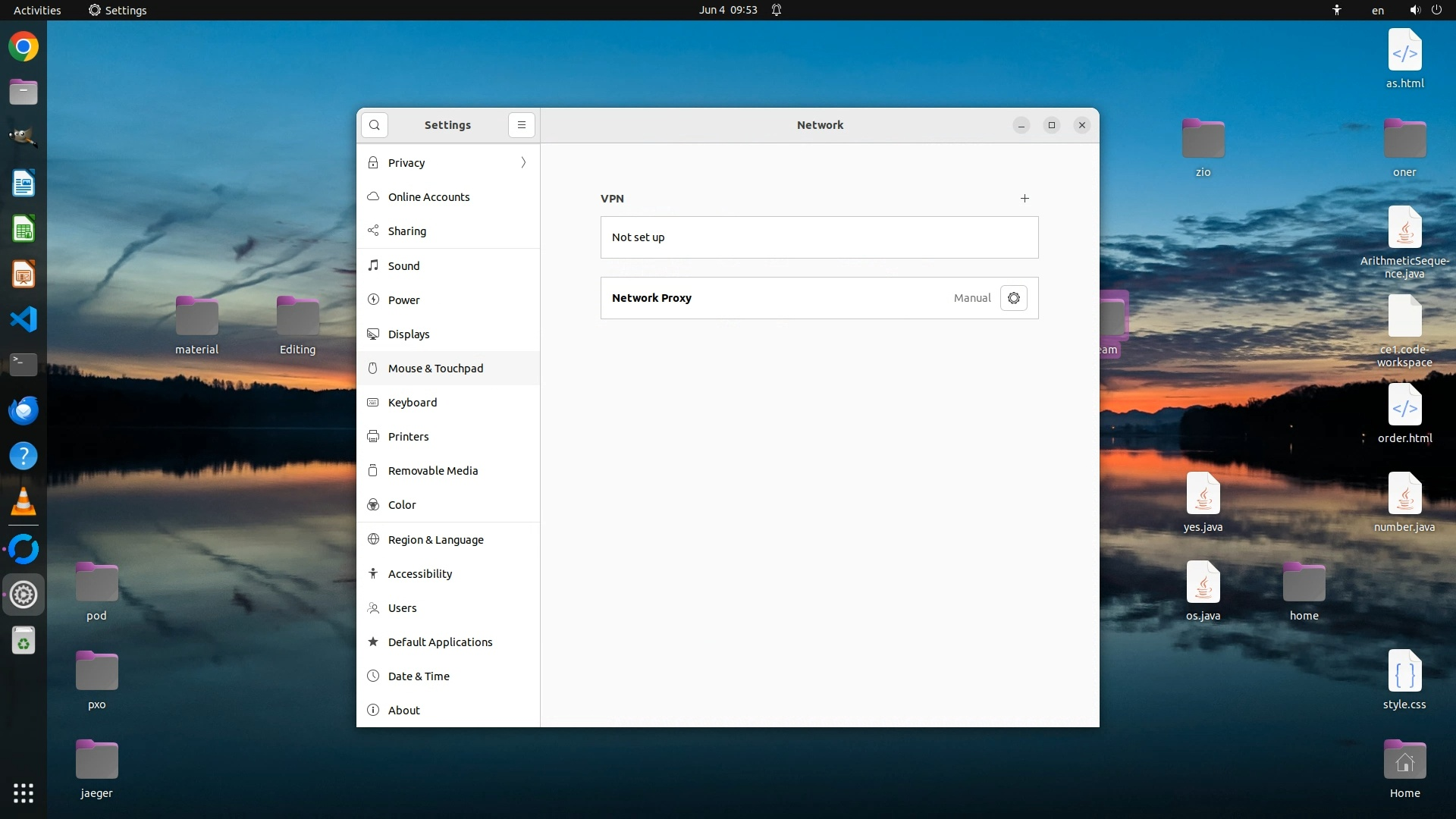
Task: Open Default Applications settings
Action: pyautogui.click(x=440, y=642)
